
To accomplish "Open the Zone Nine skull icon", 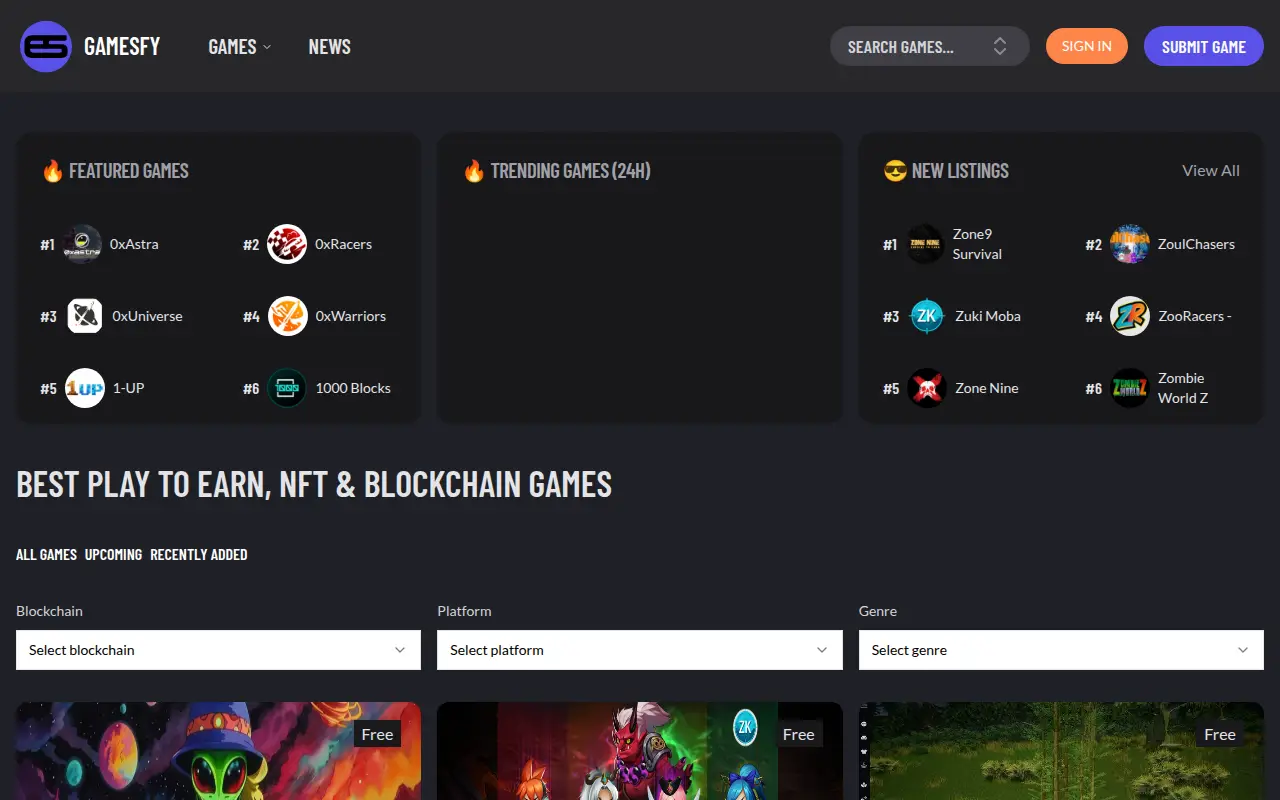I will [x=927, y=388].
